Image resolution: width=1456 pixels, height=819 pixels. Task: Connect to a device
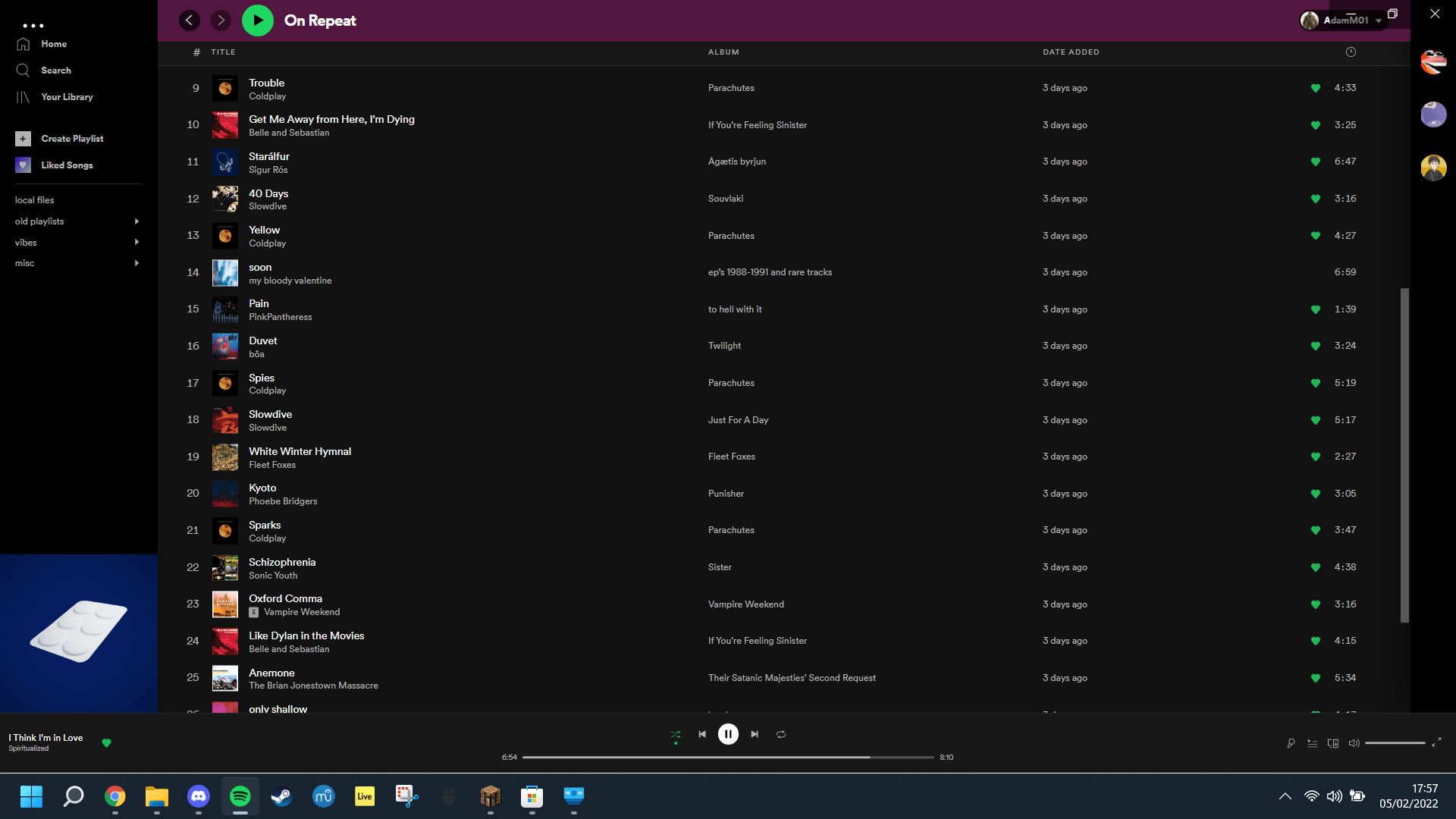(x=1332, y=743)
